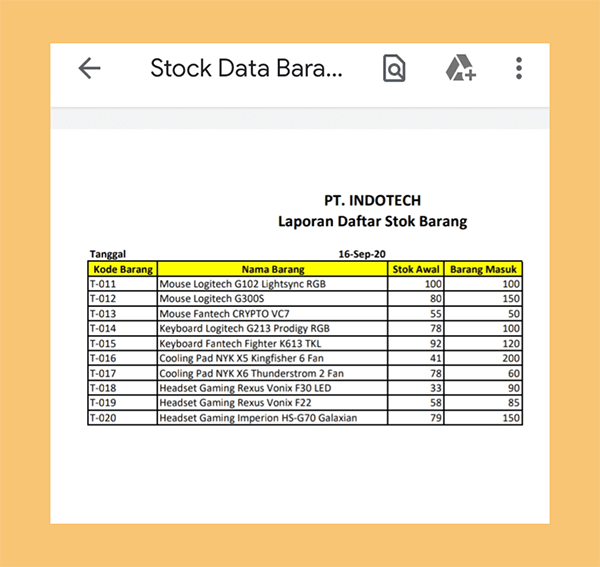Select Stok Awal value 92 for T-015
The height and width of the screenshot is (567, 600).
[416, 344]
